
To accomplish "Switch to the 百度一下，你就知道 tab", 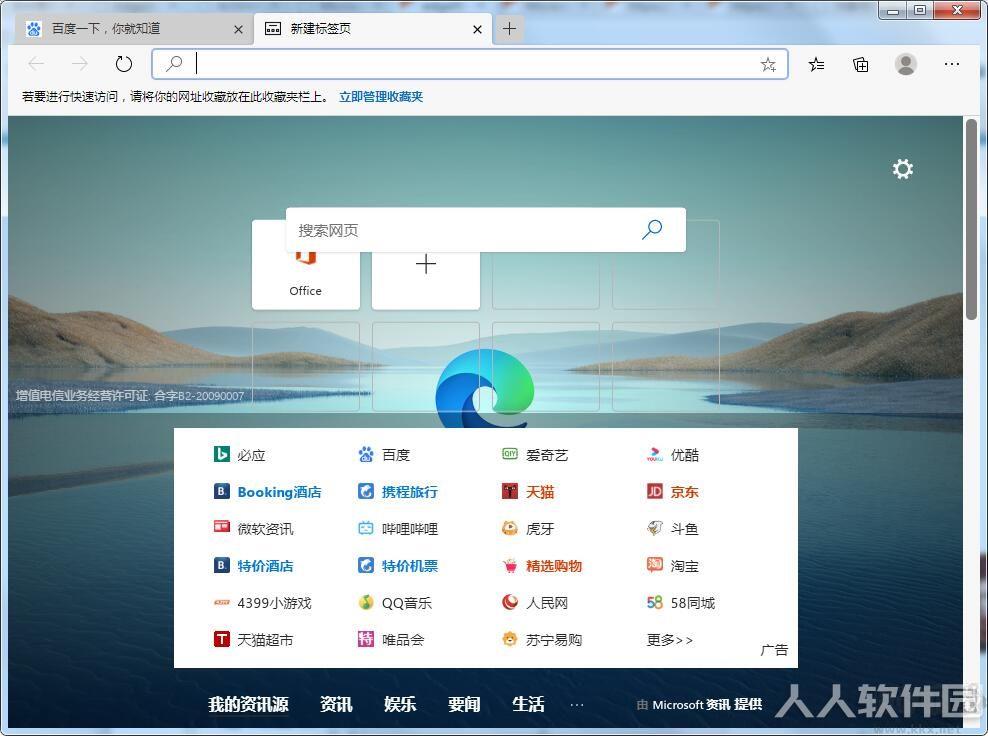I will (x=132, y=29).
